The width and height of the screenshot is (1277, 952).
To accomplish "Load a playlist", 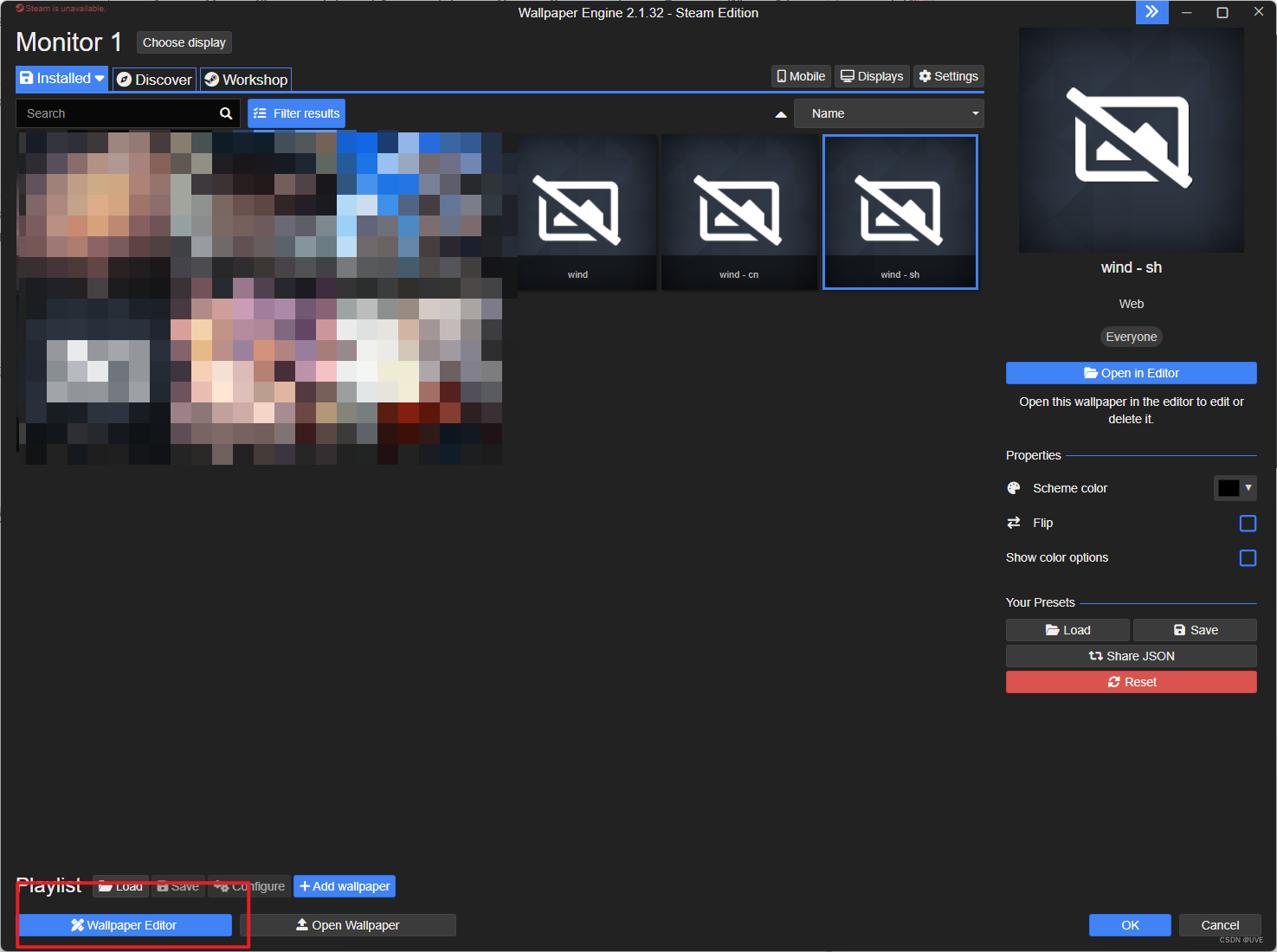I will [x=120, y=886].
